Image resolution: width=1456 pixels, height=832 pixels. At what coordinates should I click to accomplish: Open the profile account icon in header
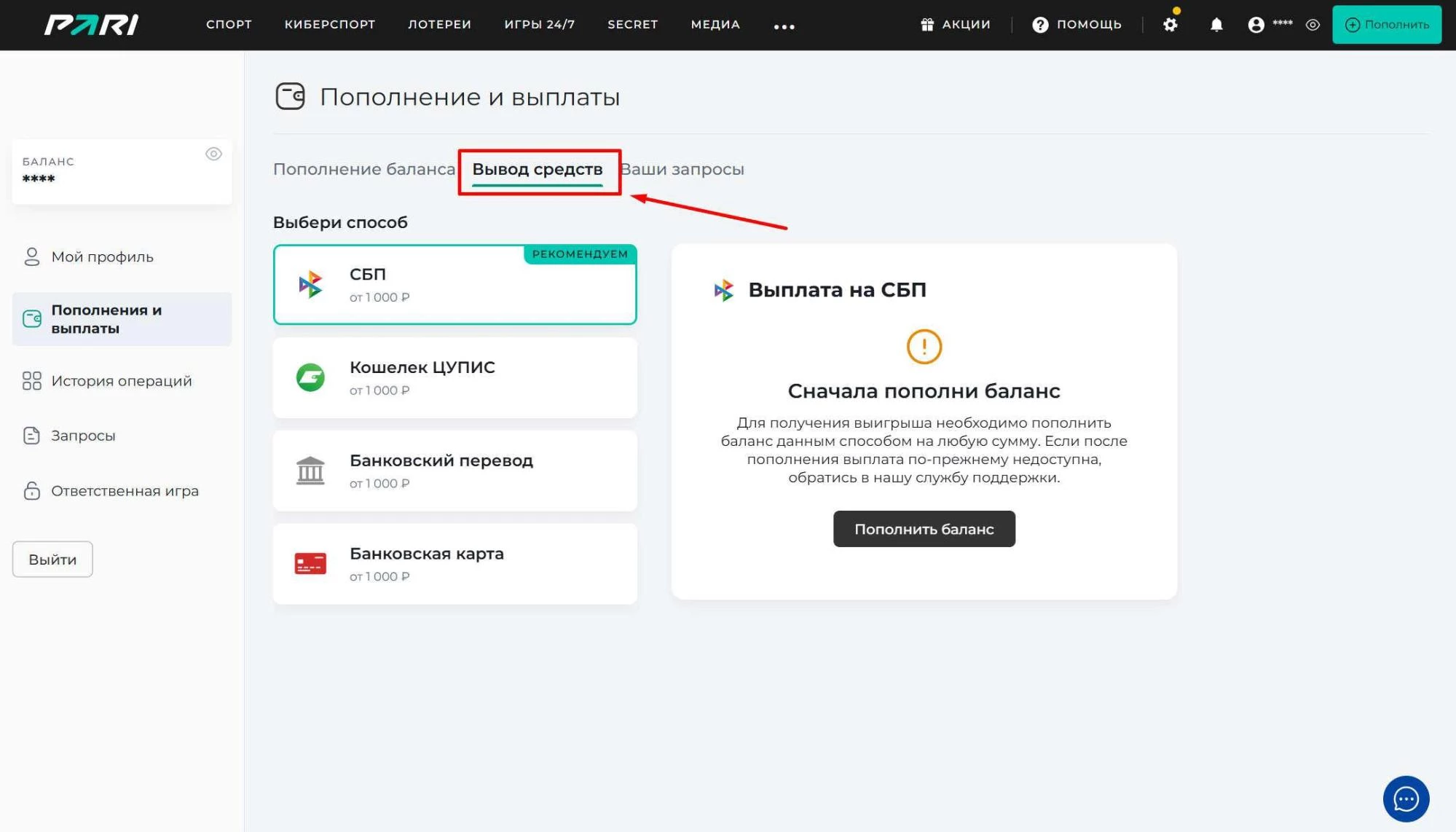[x=1255, y=24]
